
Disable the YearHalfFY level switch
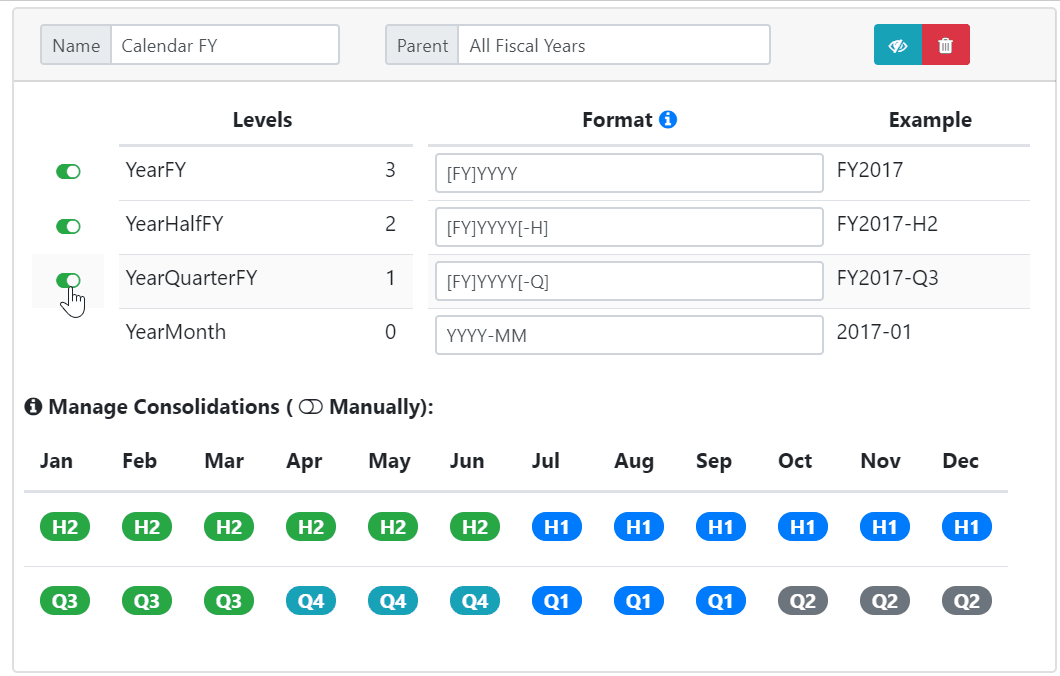click(x=68, y=226)
